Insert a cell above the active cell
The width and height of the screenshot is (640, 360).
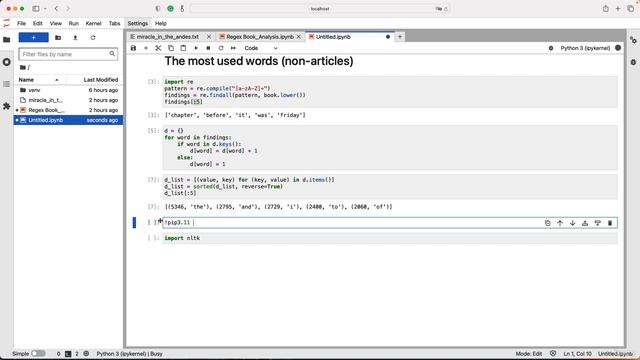585,223
